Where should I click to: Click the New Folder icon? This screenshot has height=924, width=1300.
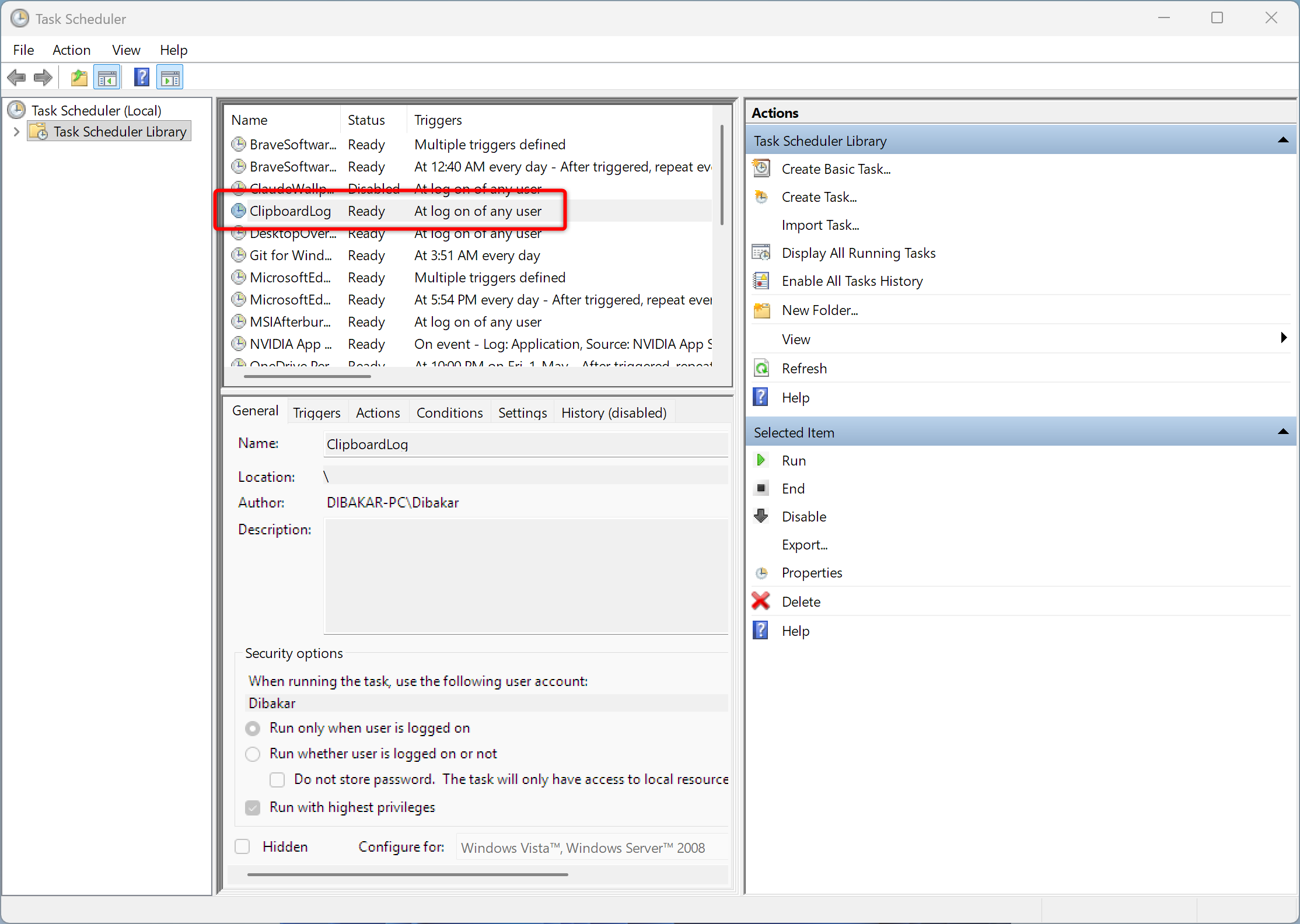761,310
